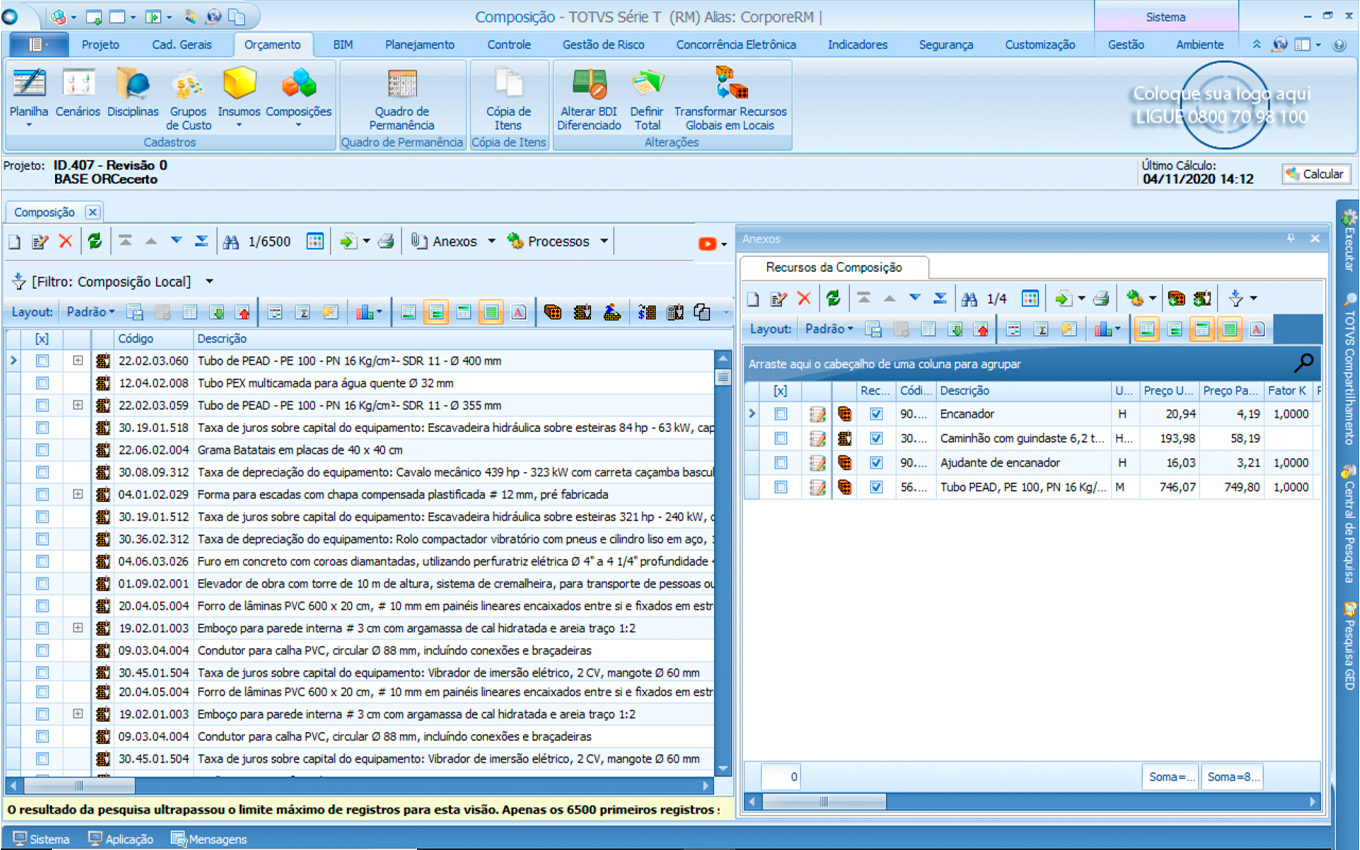This screenshot has height=850, width=1360.
Task: Check the box for Tubo PEX multicamada row
Action: [x=42, y=383]
